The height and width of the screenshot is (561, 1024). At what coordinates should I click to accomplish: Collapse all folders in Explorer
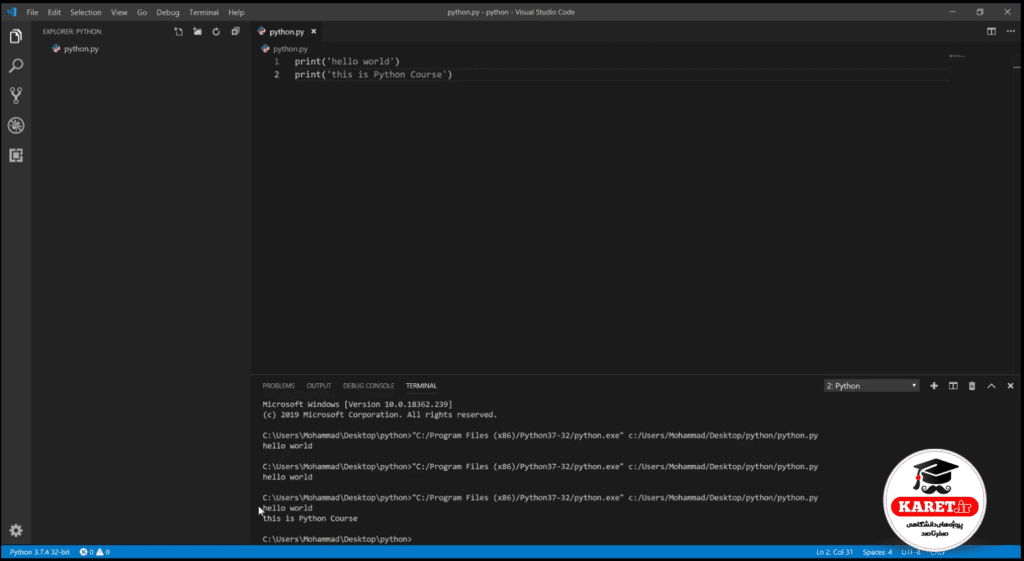(x=236, y=31)
